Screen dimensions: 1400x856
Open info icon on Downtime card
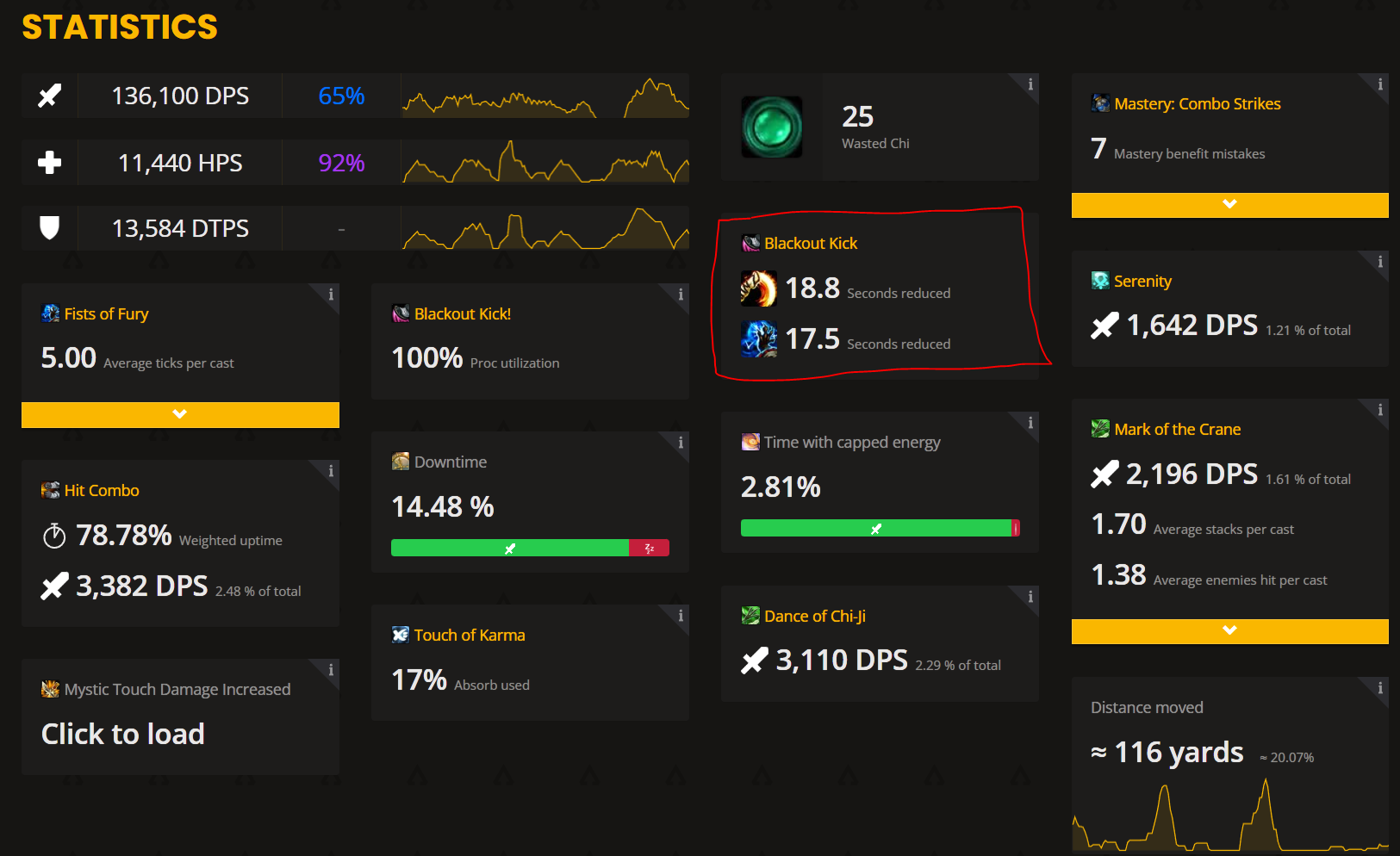(x=681, y=443)
